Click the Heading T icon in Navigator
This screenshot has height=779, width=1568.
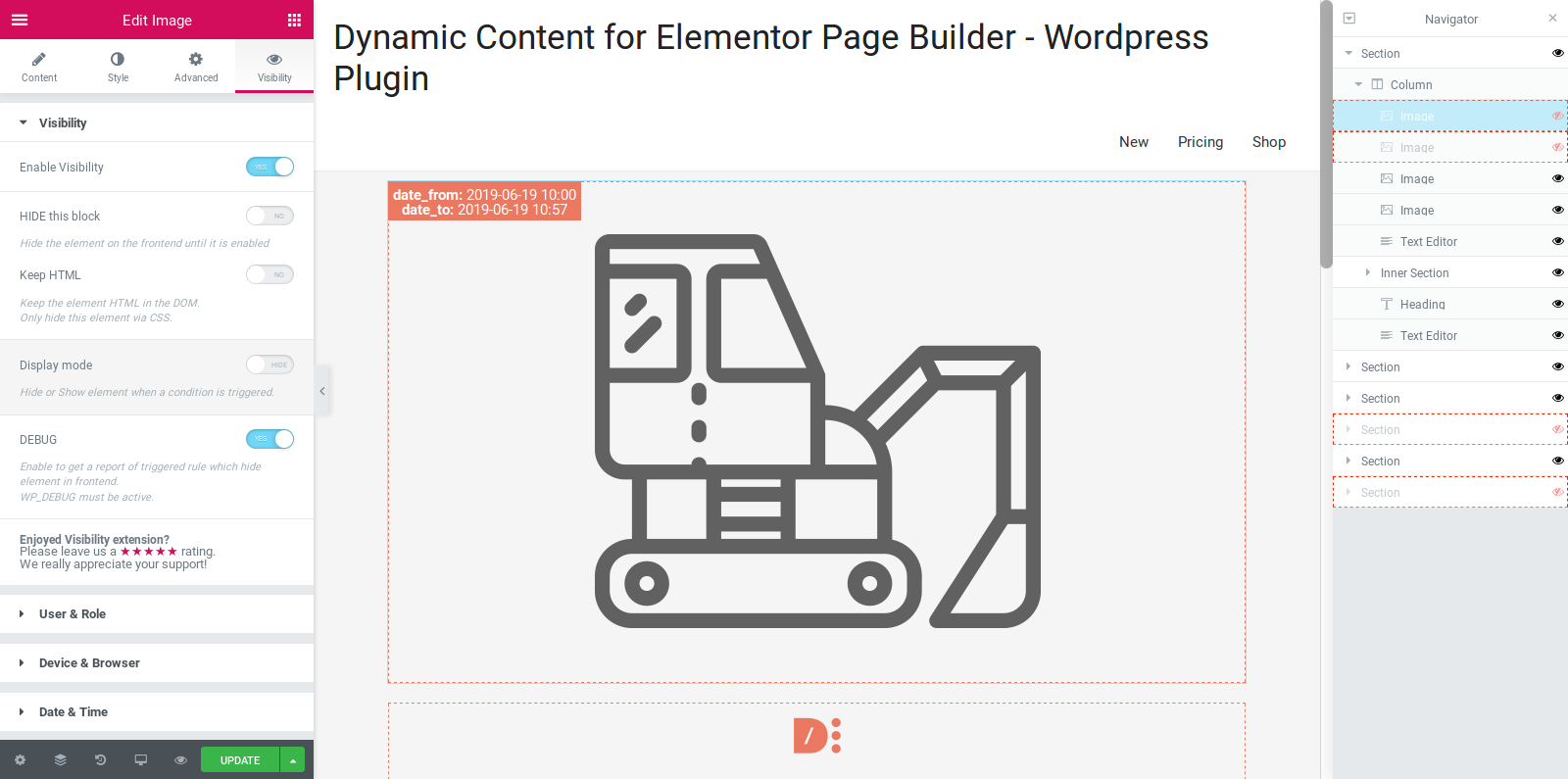tap(1387, 304)
